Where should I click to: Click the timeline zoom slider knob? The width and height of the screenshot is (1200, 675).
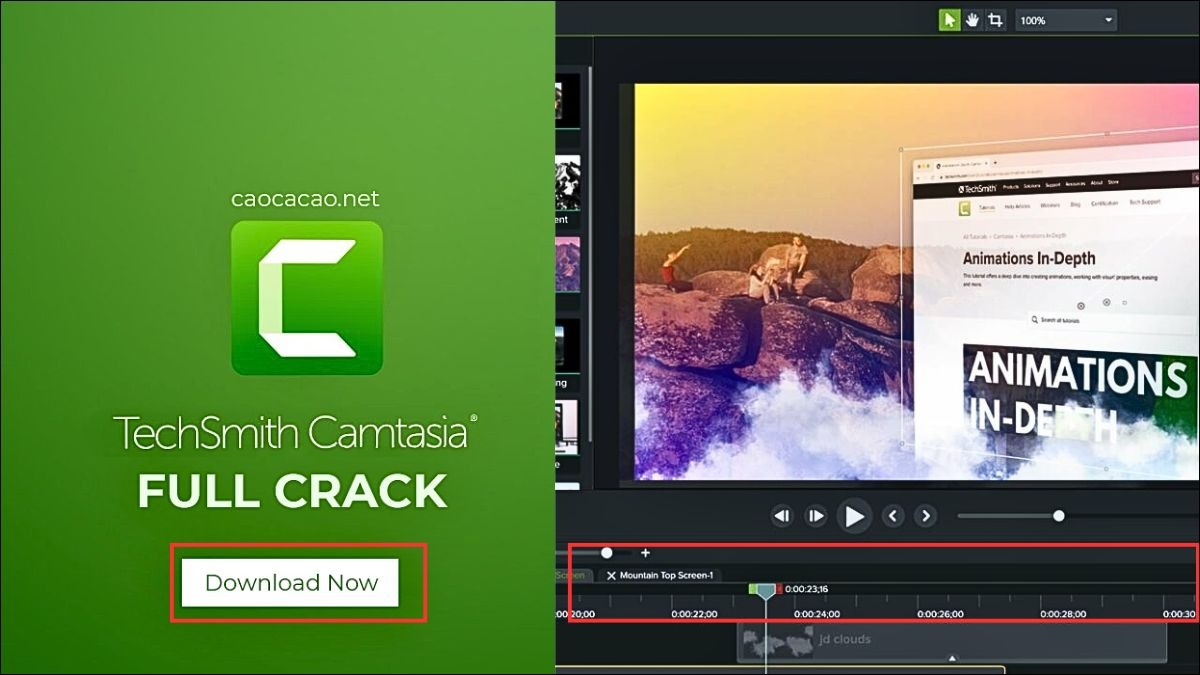[x=606, y=552]
